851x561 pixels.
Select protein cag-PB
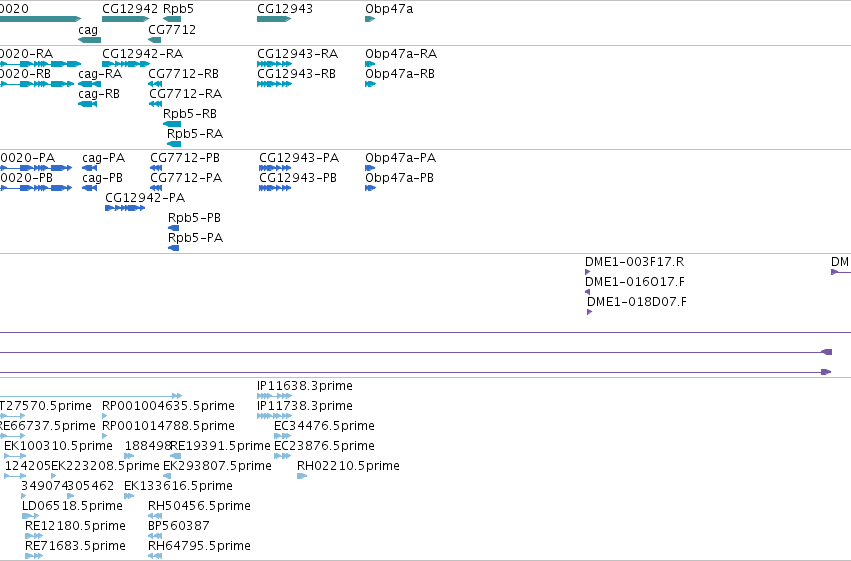tap(103, 178)
